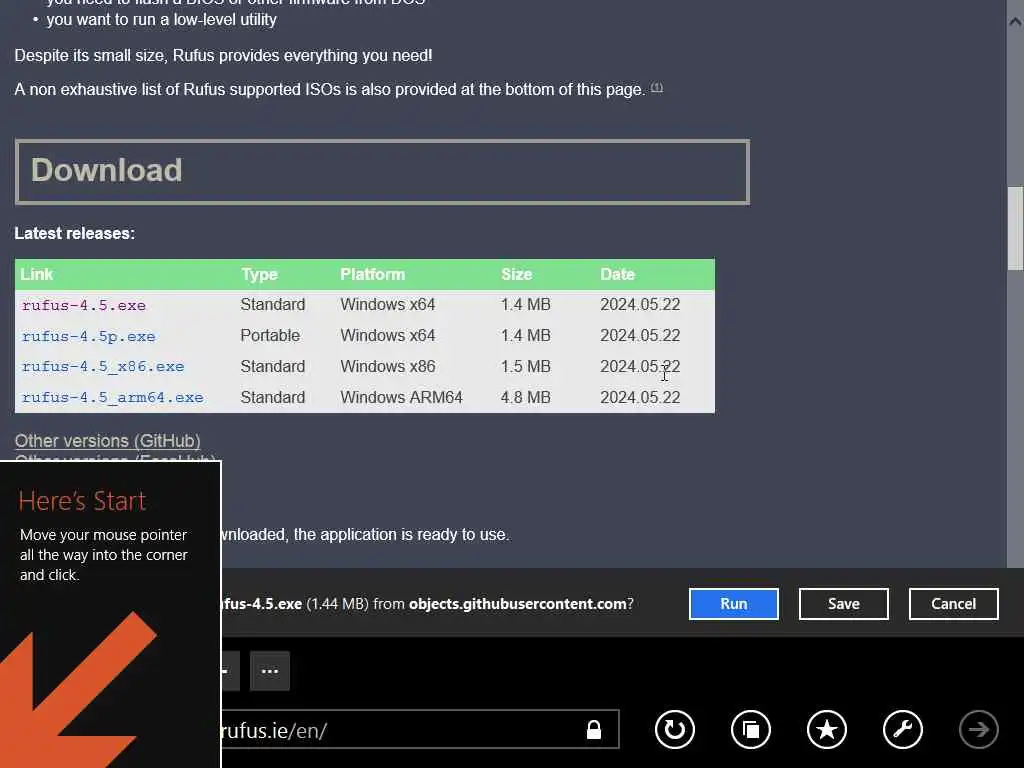The height and width of the screenshot is (768, 1024).
Task: Download rufus-4.5_arm64.exe link
Action: click(112, 397)
